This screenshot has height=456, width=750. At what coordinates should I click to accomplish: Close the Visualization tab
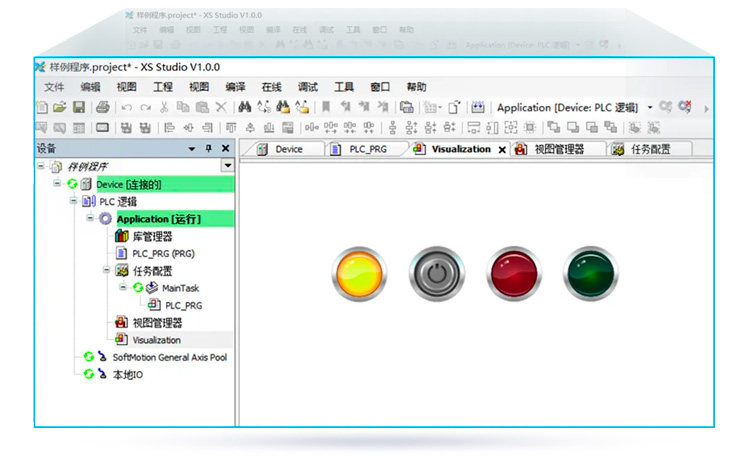pyautogui.click(x=502, y=150)
